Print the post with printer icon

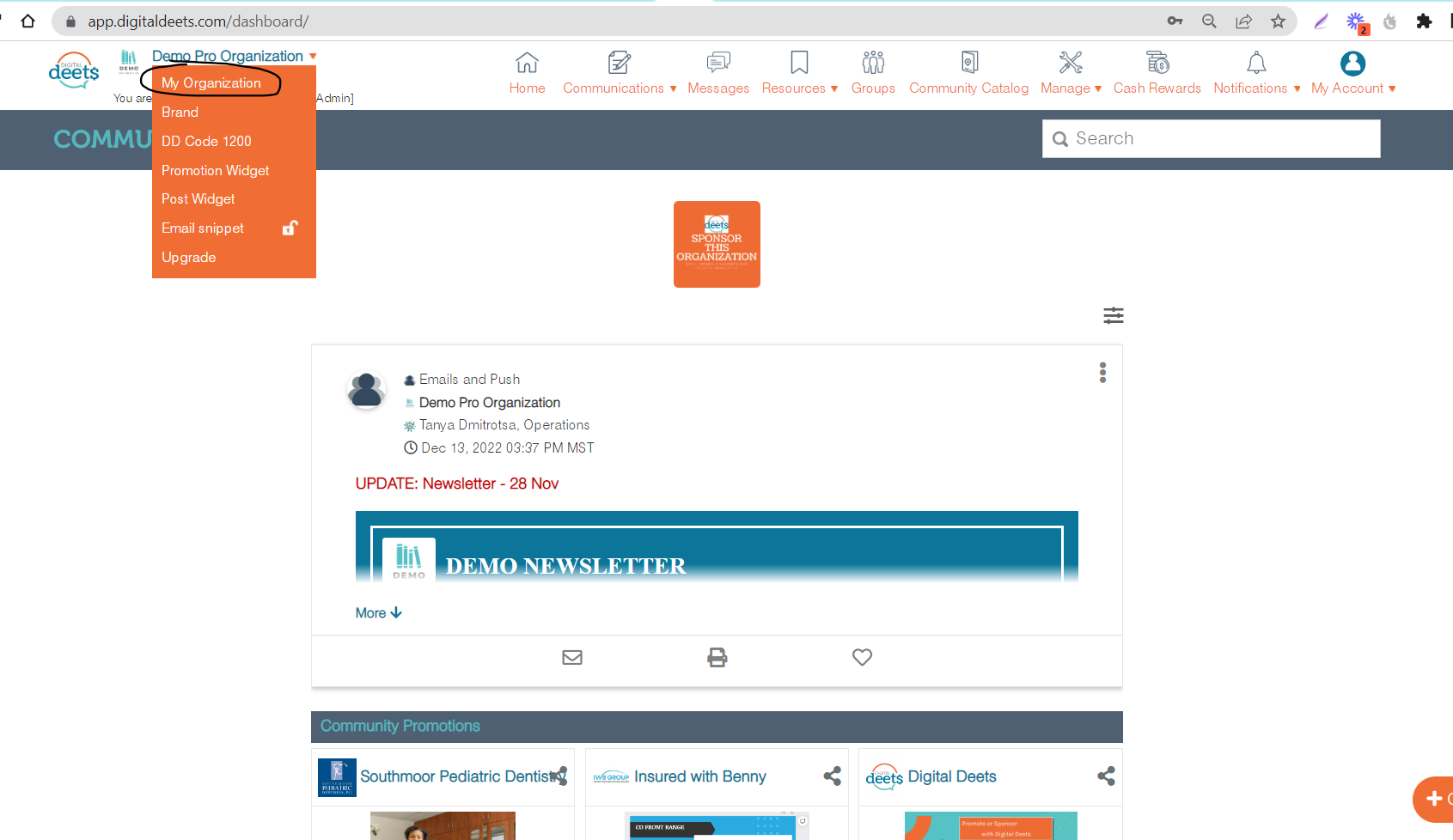tap(717, 657)
